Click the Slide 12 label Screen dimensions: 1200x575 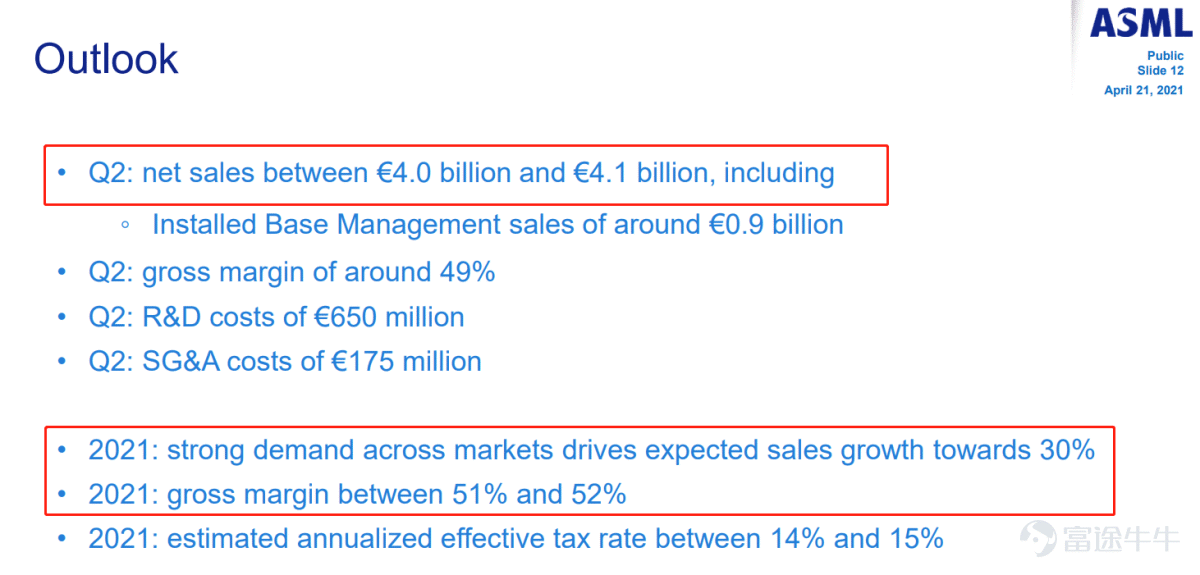[1160, 71]
